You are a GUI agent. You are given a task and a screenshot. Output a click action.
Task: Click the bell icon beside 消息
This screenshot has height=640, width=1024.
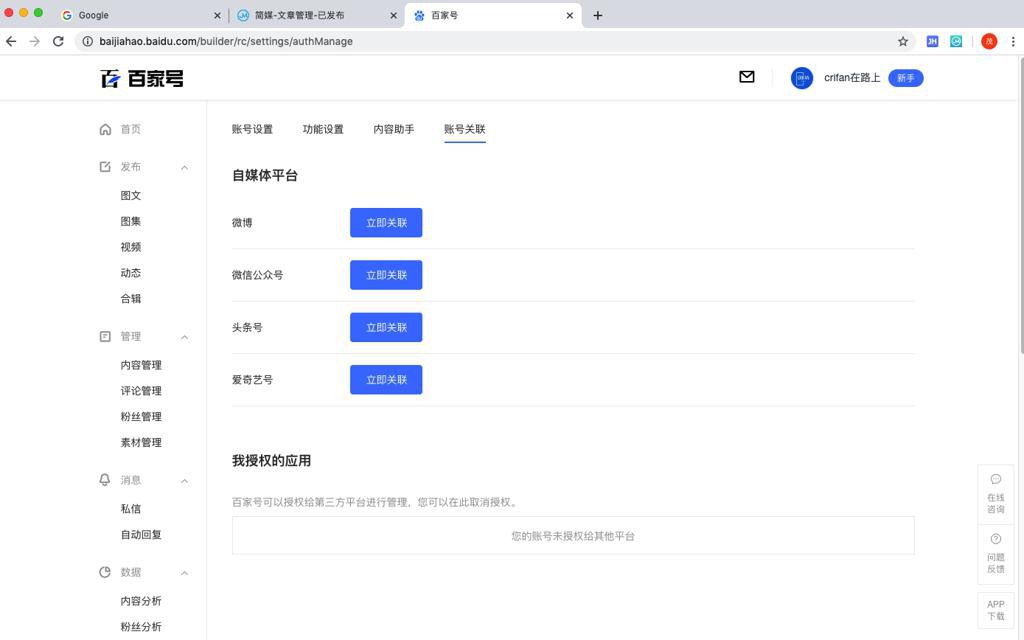pyautogui.click(x=105, y=480)
